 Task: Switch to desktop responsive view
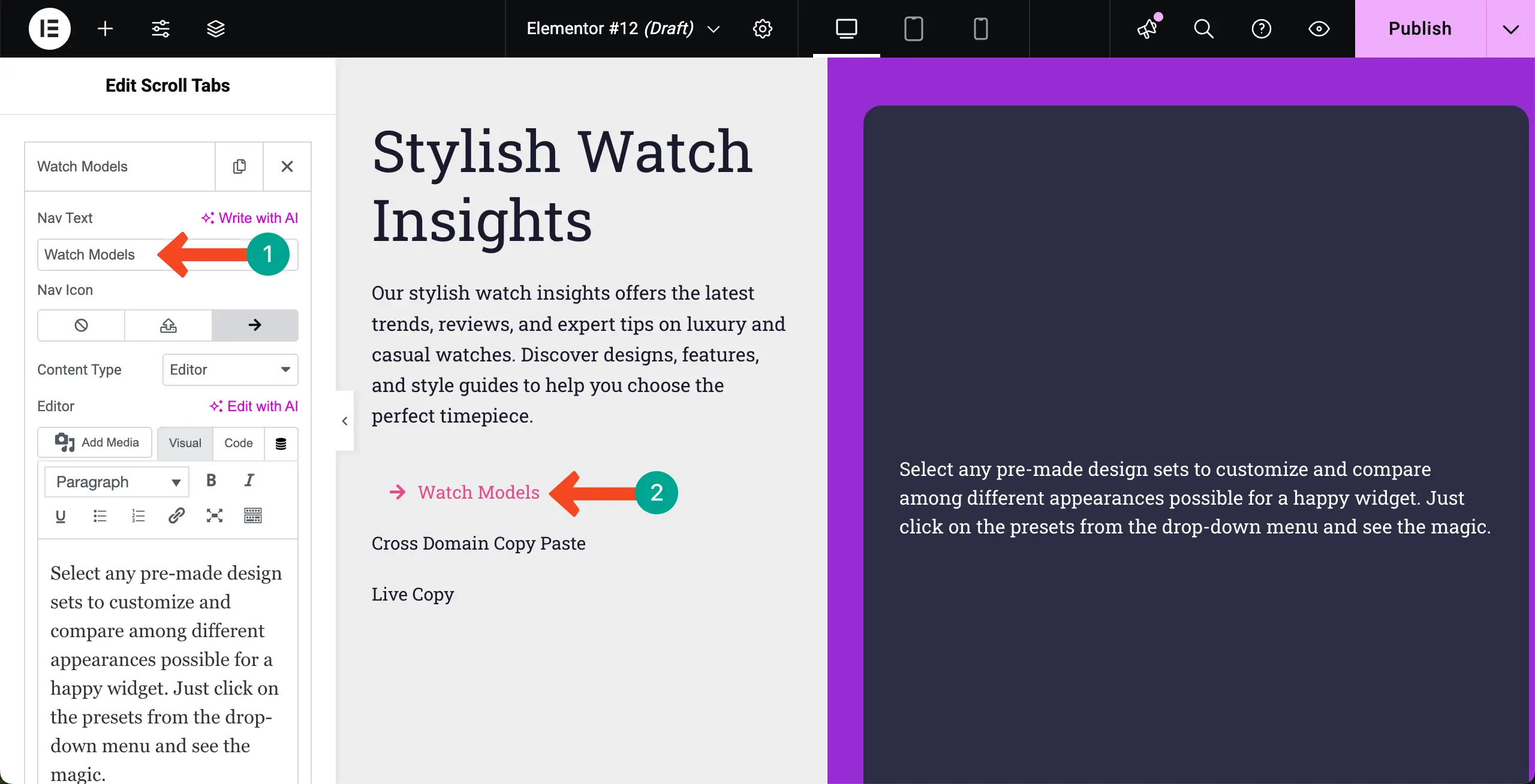[x=846, y=29]
